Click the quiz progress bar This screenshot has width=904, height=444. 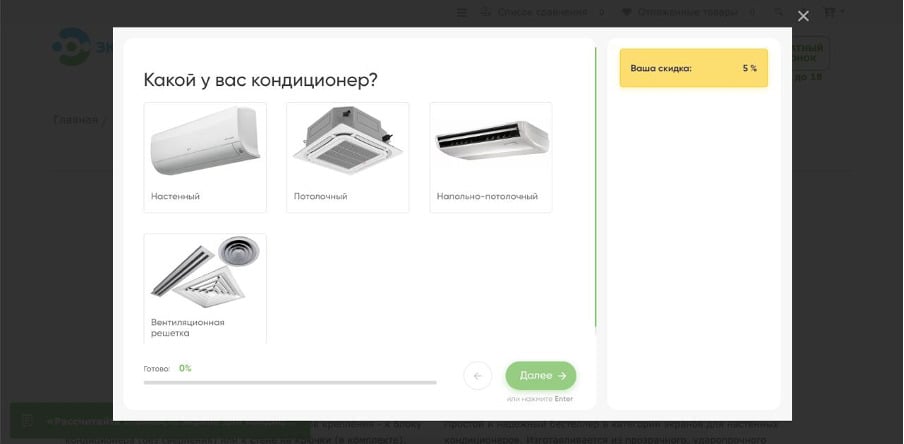[x=290, y=382]
